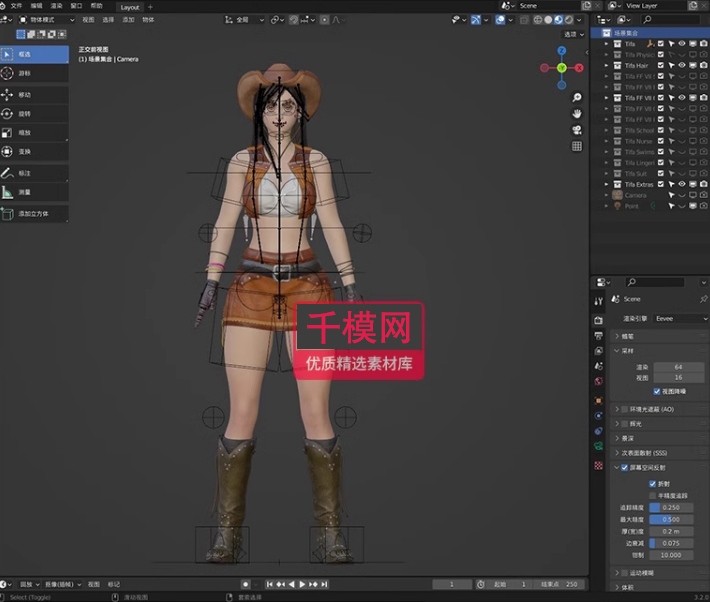Jump to the timeline end frame button

[324, 584]
